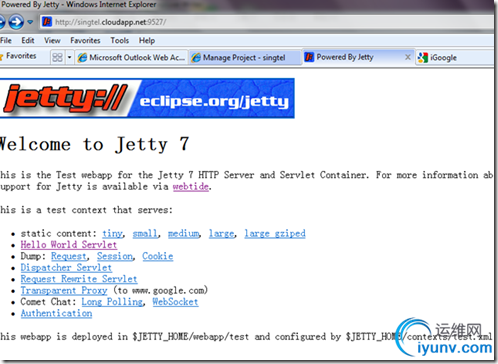Close the Powered By Jetty tab
Viewport: 498px width, 364px height.
coord(408,57)
